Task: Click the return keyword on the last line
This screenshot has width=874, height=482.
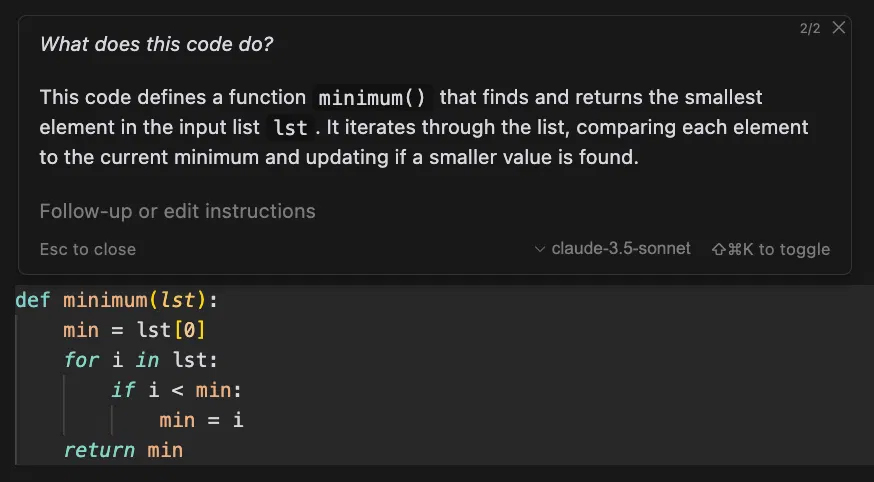Action: click(99, 450)
